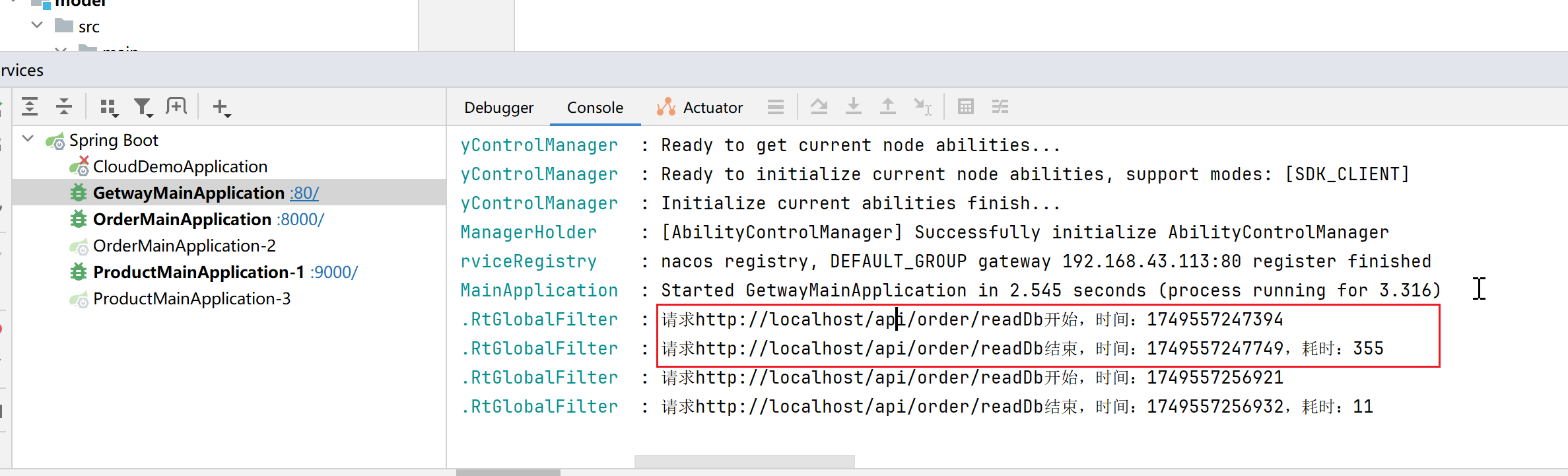Switch to the Debugger tab

pyautogui.click(x=498, y=108)
